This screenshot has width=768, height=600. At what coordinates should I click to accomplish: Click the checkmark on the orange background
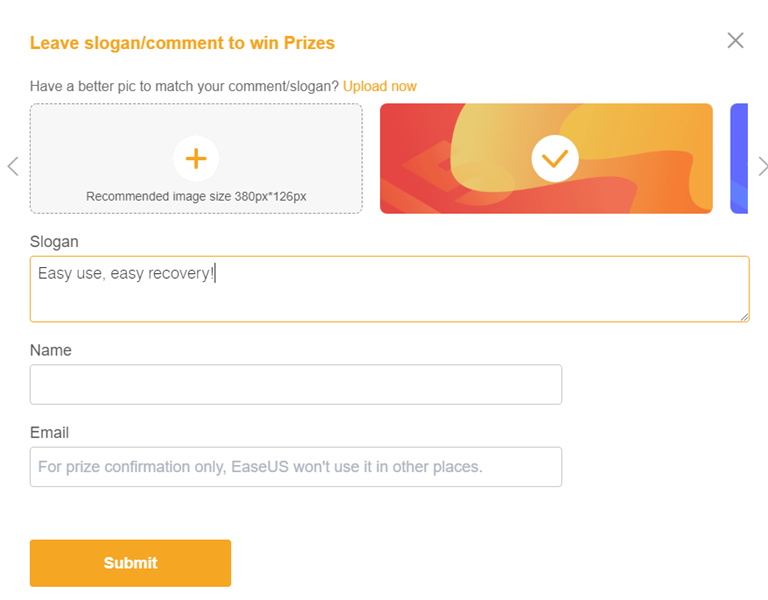click(554, 159)
